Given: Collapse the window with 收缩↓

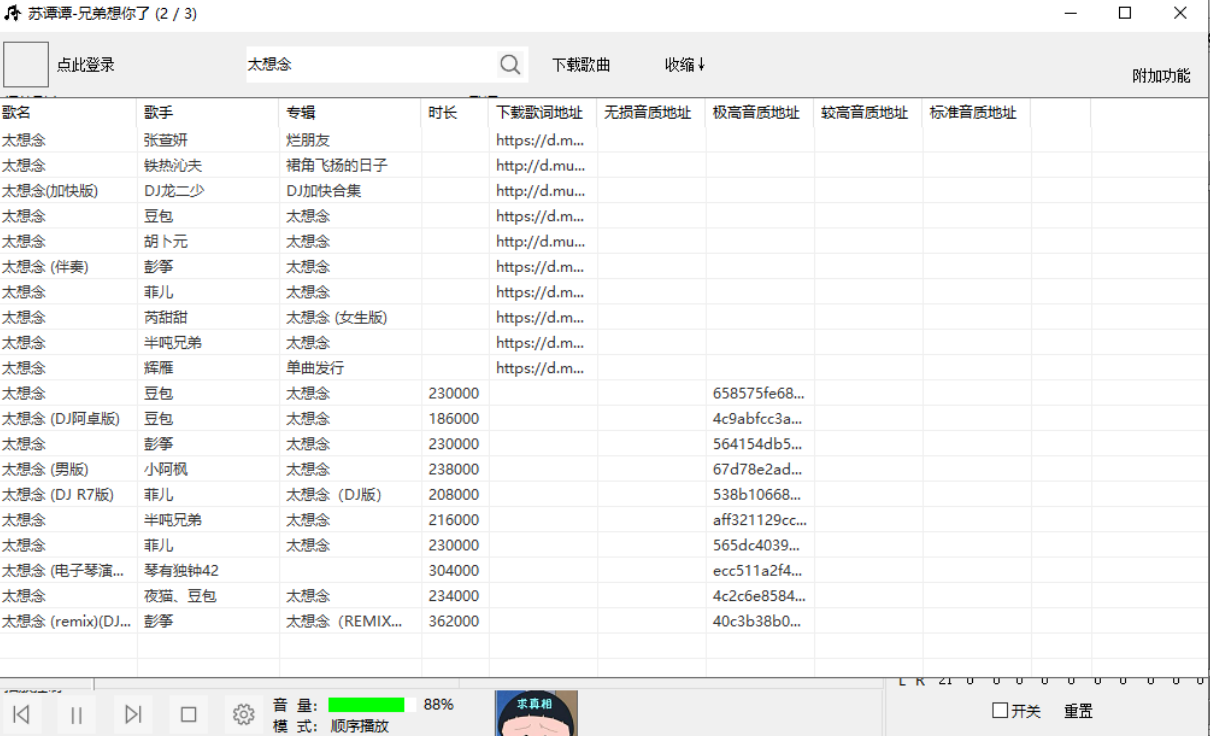Looking at the screenshot, I should 685,65.
